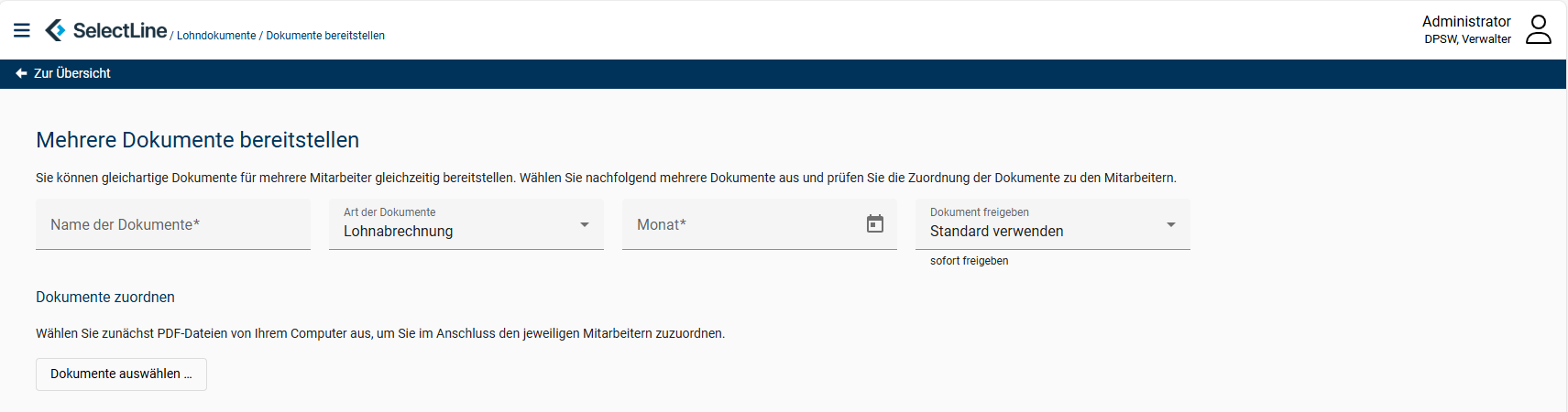Follow the Zur Übersicht link
1568x412 pixels.
tap(72, 73)
